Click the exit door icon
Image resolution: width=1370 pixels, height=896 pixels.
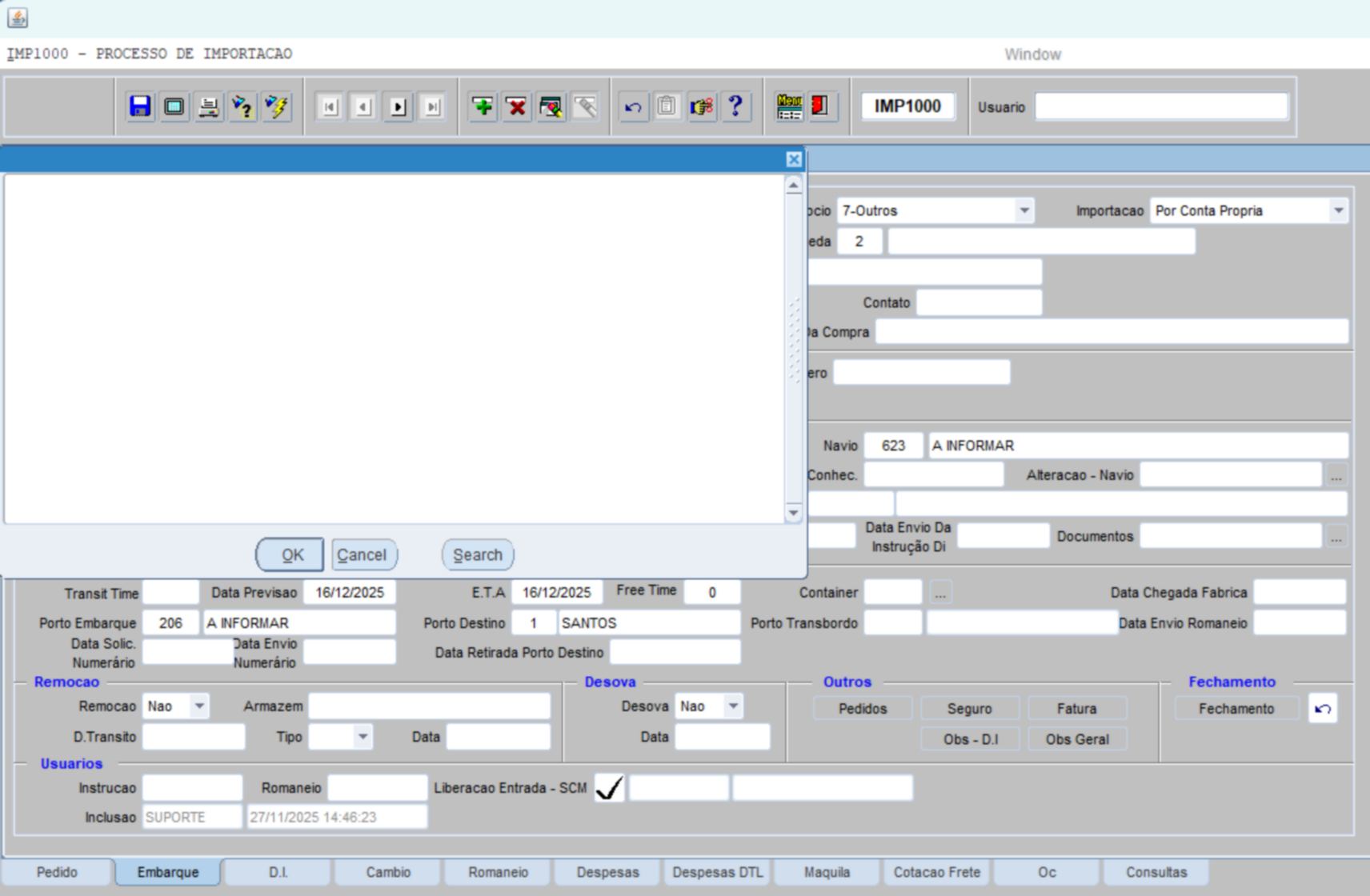(x=820, y=106)
